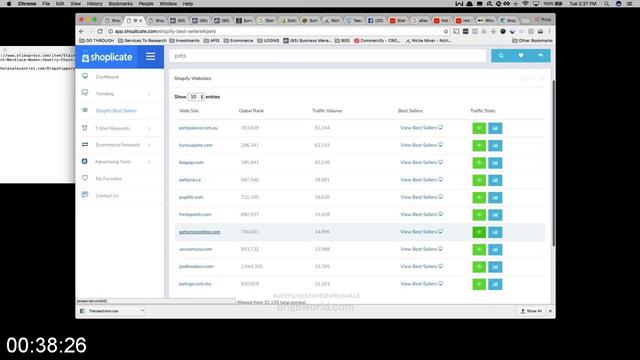The image size is (640, 360).
Task: View Best Sellers for furiouspets.com
Action: (x=421, y=145)
